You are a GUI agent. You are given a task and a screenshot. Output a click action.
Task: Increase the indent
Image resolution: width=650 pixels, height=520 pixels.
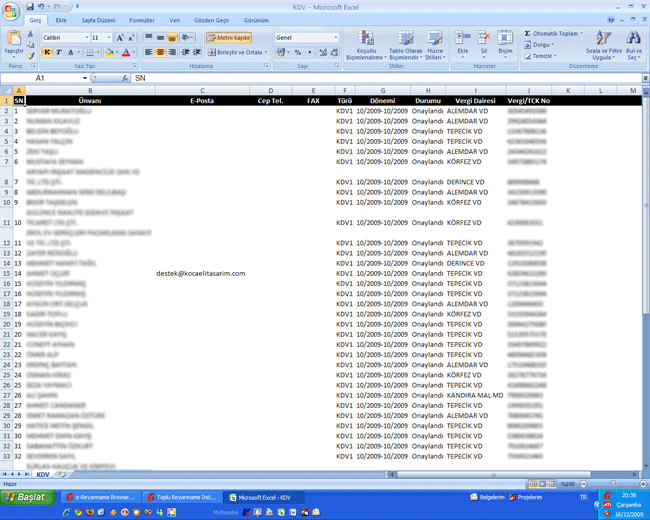tap(197, 52)
